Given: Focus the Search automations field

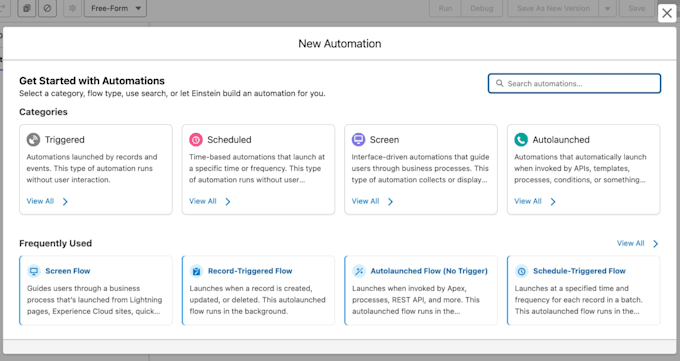Looking at the screenshot, I should (x=574, y=83).
